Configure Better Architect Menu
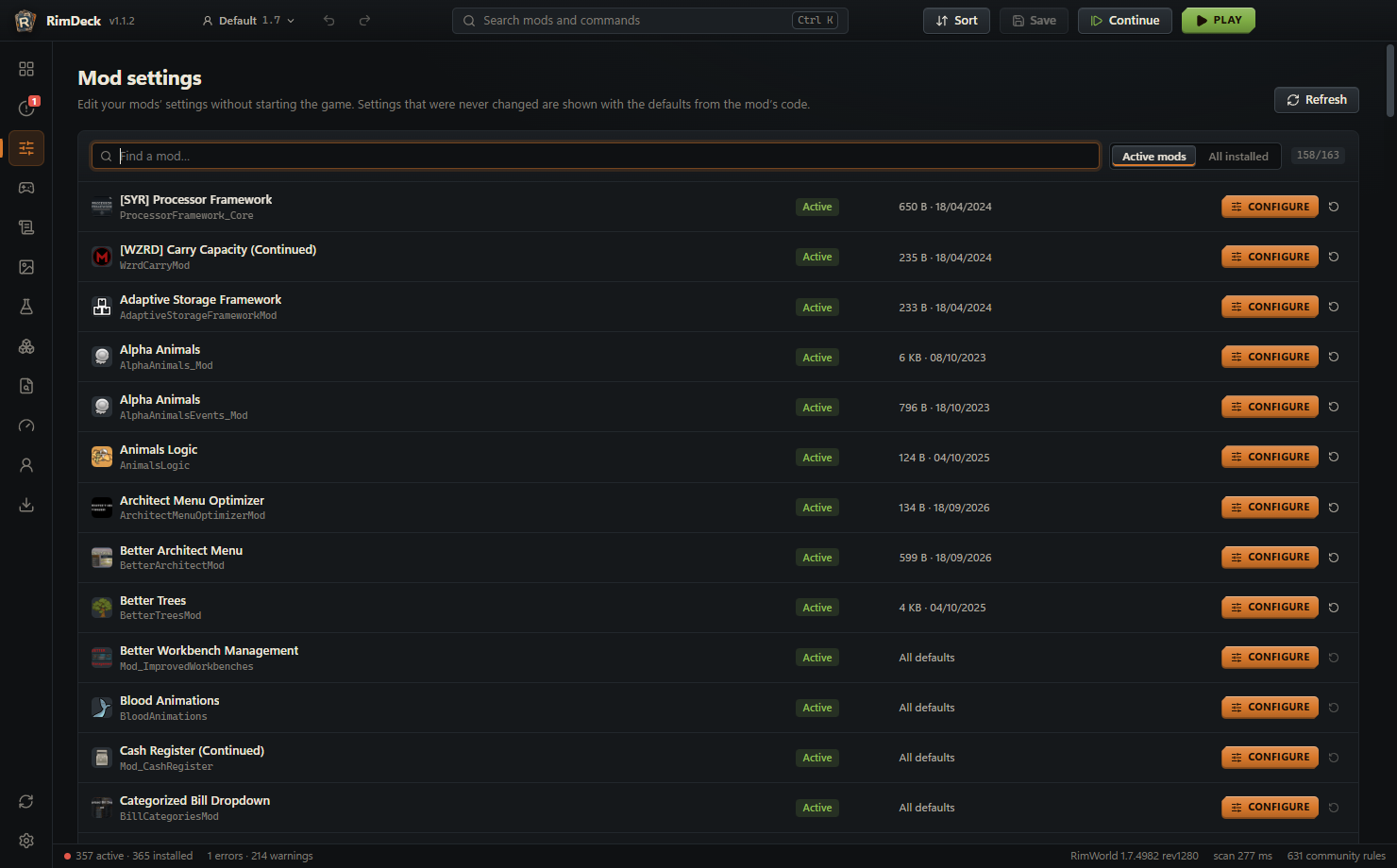This screenshot has width=1397, height=868. coord(1270,557)
